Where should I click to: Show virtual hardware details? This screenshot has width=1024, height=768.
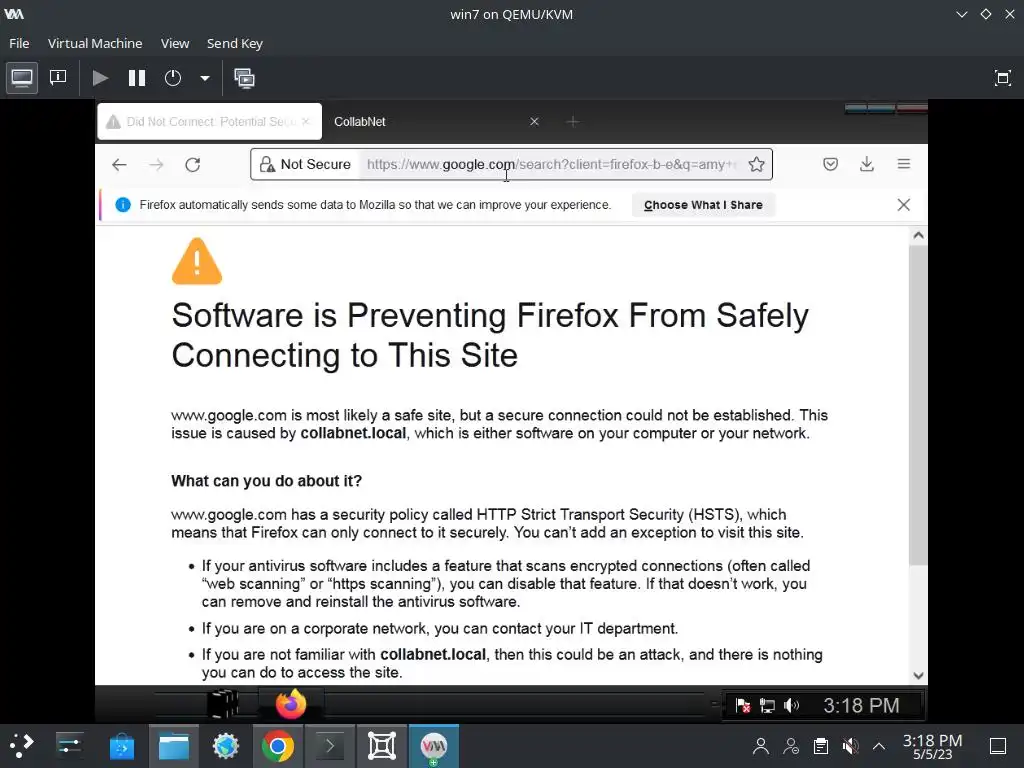coord(58,78)
